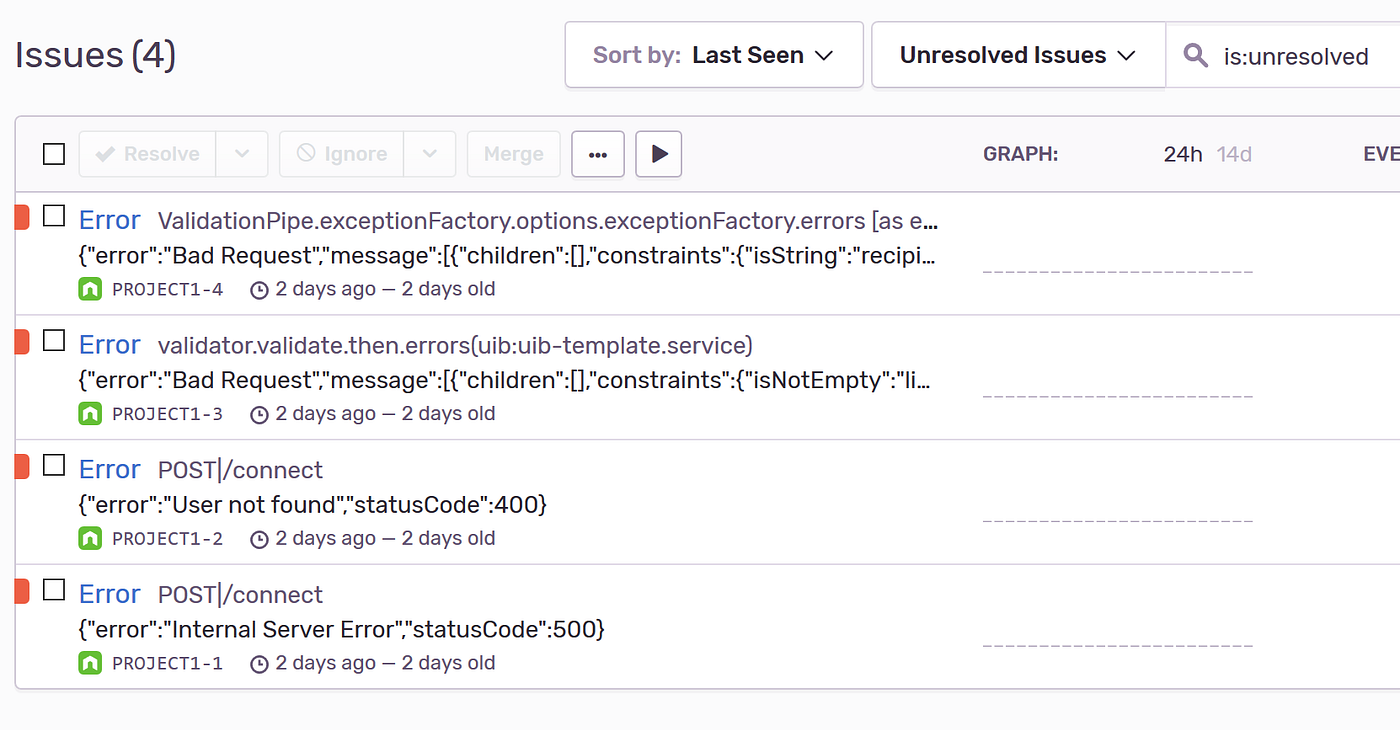Screen dimensions: 1400x730
Task: Toggle the select-all issues checkbox
Action: tap(54, 154)
